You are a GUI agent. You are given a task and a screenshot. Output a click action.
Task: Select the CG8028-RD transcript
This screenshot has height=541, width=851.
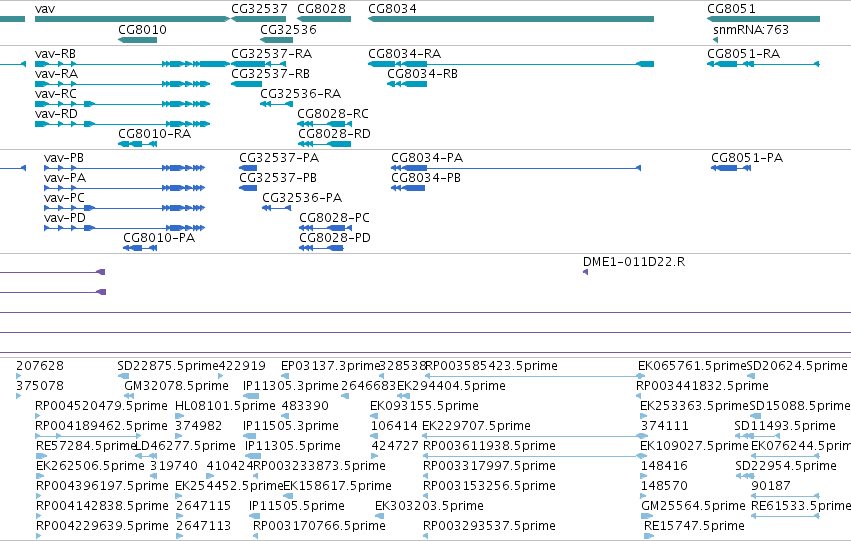pos(324,144)
